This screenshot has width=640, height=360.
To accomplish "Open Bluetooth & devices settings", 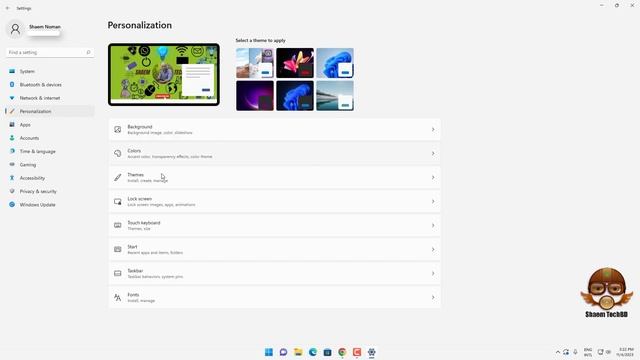I will click(50, 84).
